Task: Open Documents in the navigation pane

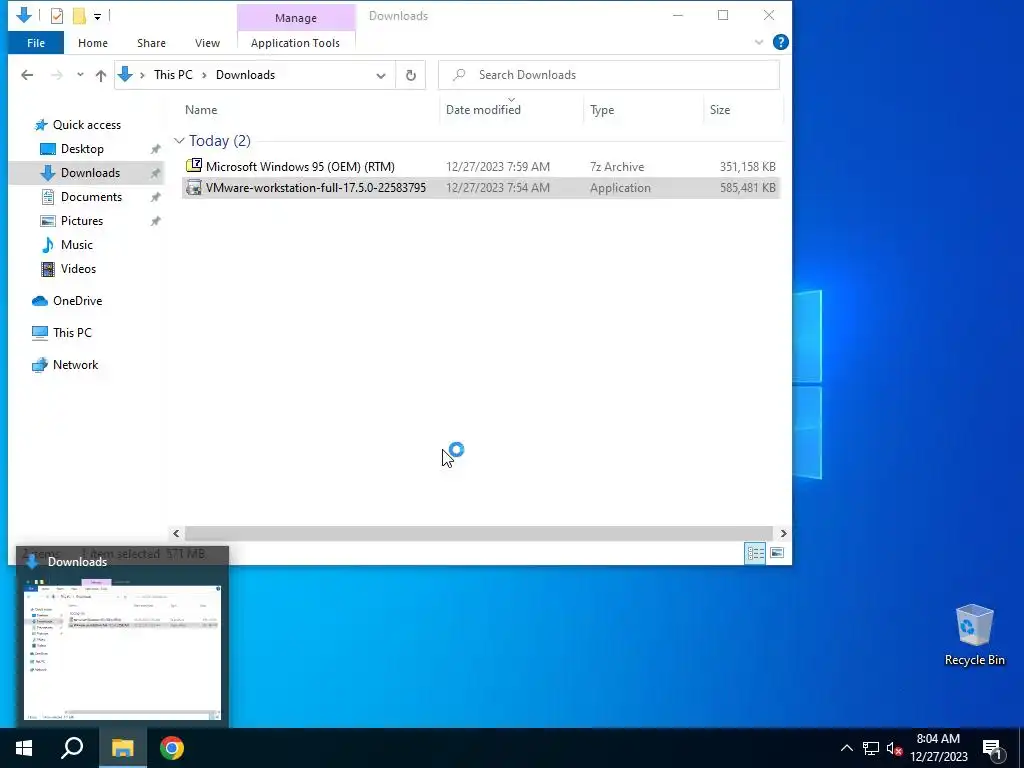Action: pyautogui.click(x=91, y=197)
